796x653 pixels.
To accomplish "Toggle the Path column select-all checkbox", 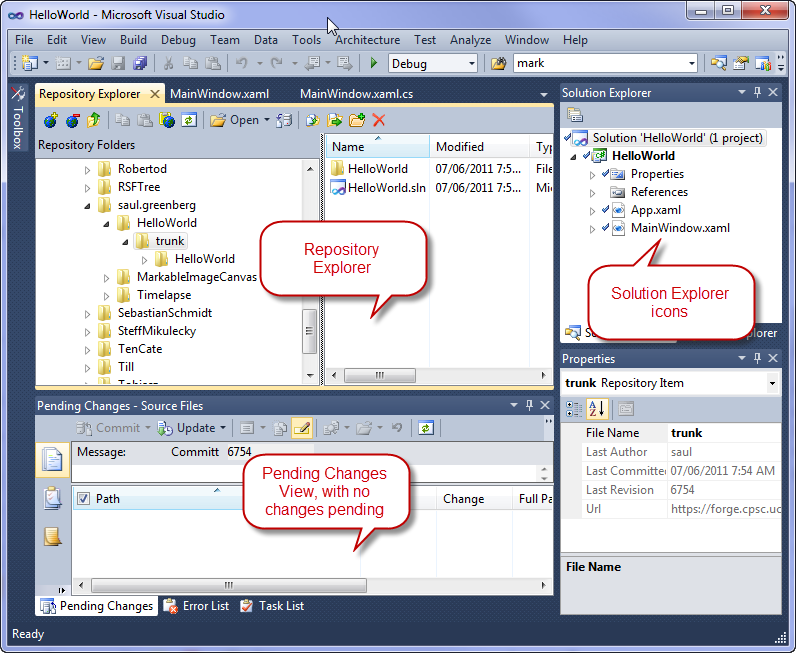I will coord(83,499).
